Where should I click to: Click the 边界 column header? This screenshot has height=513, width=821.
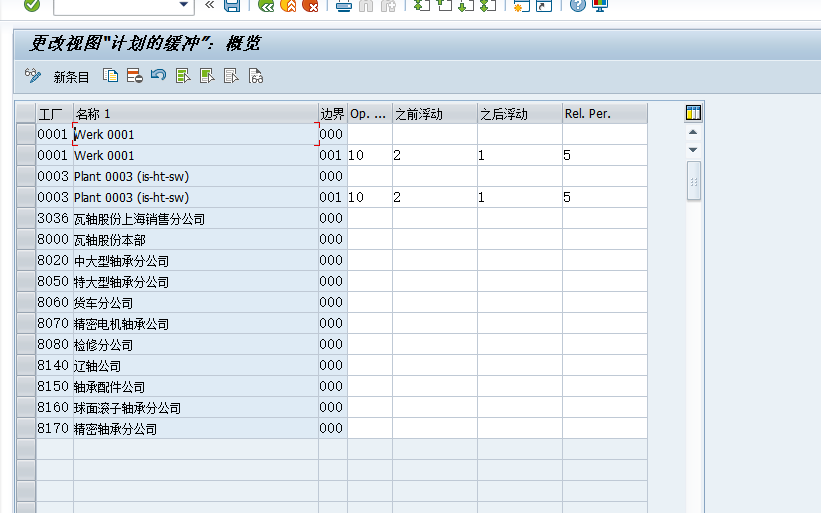tap(332, 114)
